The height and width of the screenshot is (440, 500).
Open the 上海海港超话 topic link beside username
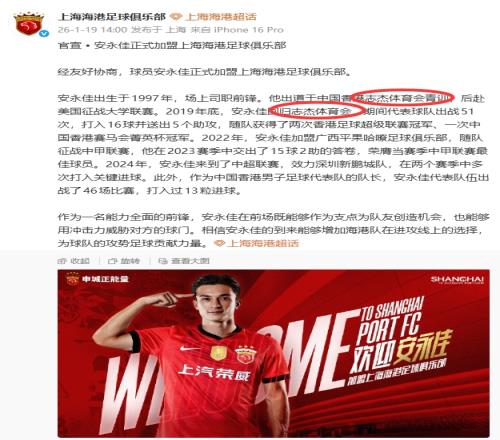[x=221, y=17]
